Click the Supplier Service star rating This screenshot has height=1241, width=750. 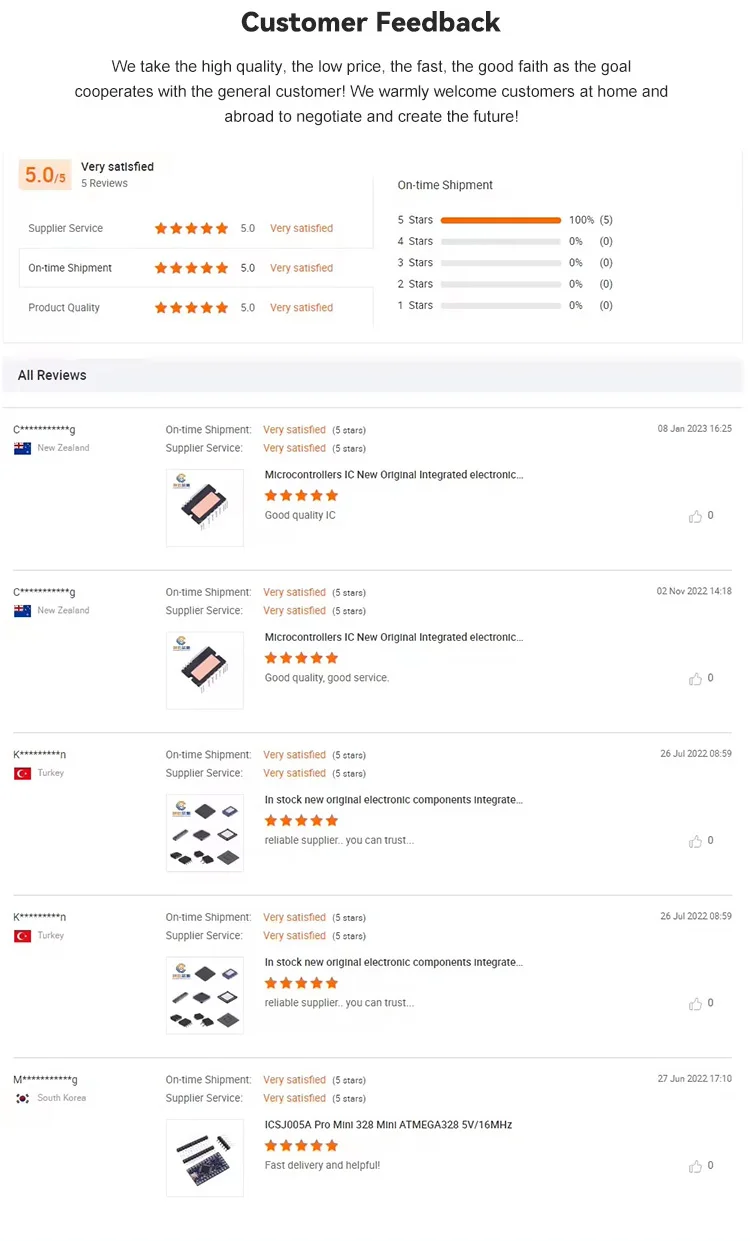(191, 229)
